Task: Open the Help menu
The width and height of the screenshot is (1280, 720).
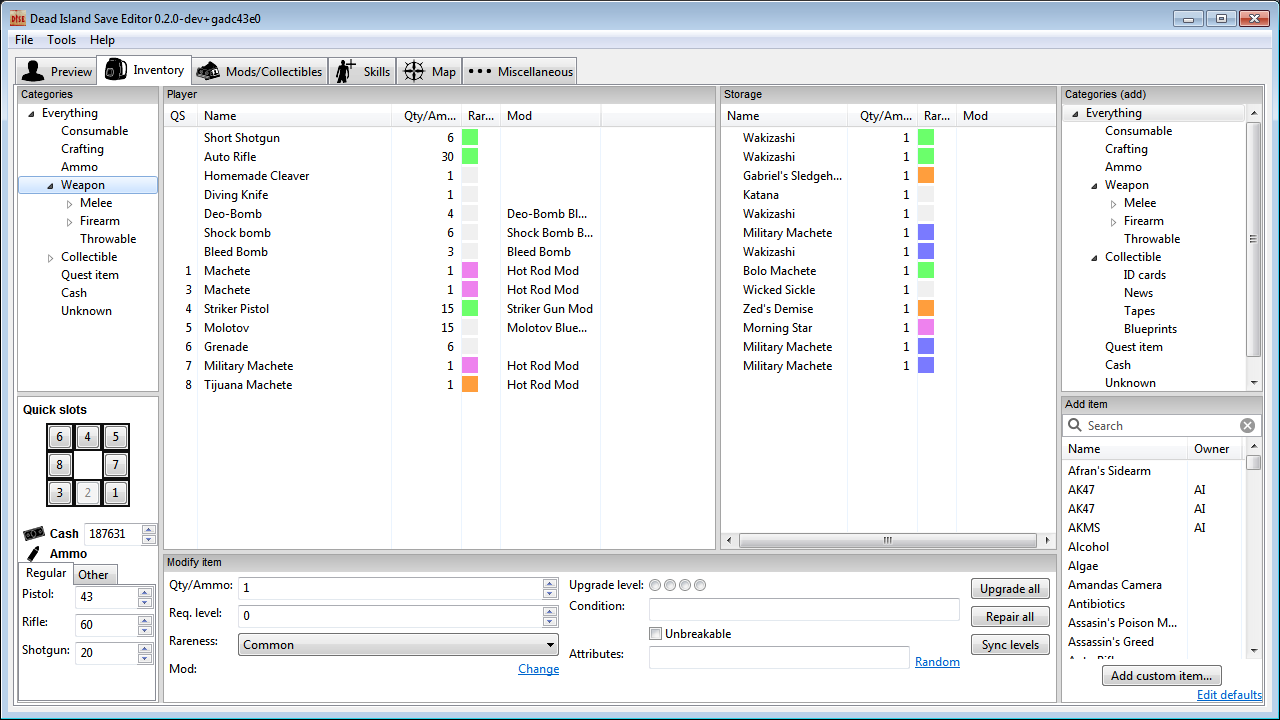Action: point(102,40)
